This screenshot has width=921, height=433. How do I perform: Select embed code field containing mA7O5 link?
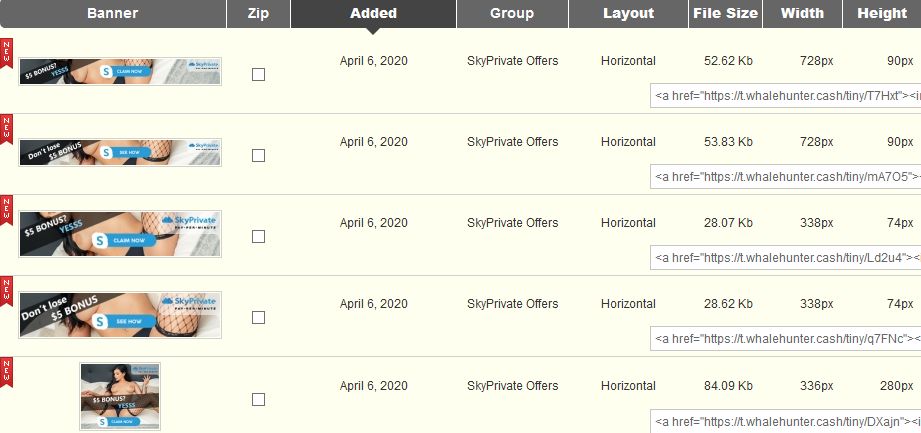785,177
